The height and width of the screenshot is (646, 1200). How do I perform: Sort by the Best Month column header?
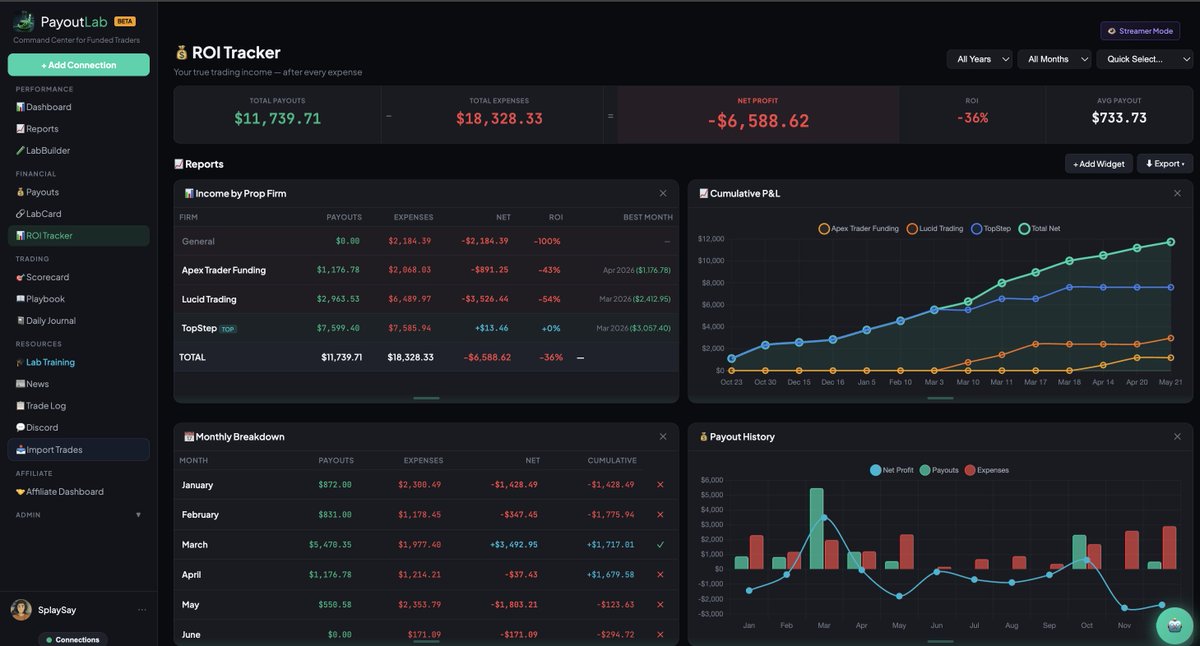point(648,217)
